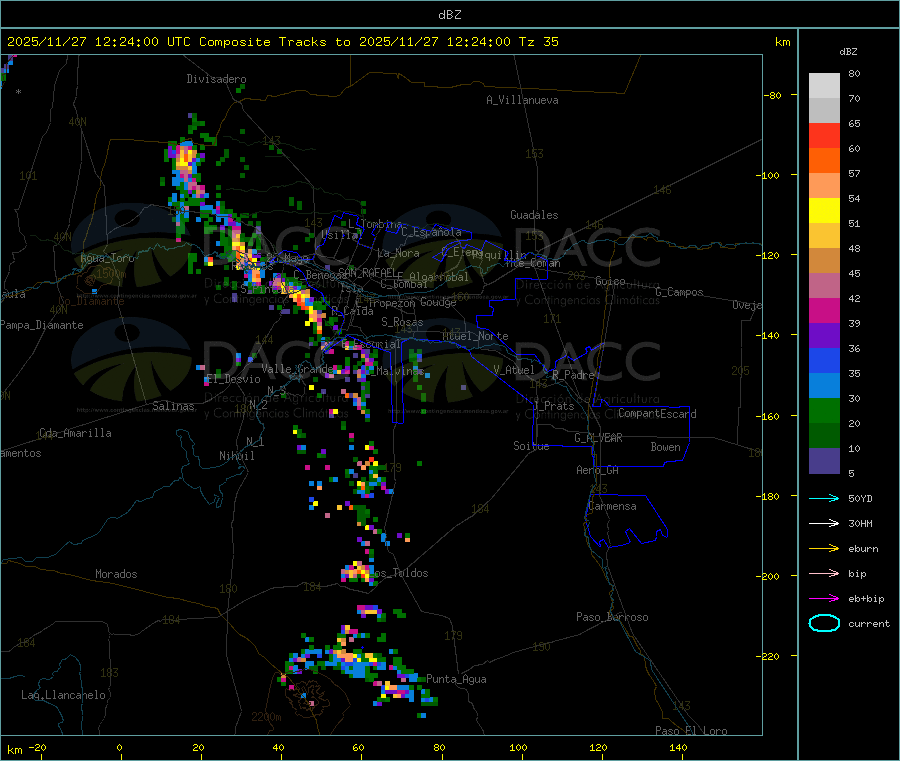The image size is (900, 761).
Task: Click the Atuel_Norte map label
Action: pos(475,336)
